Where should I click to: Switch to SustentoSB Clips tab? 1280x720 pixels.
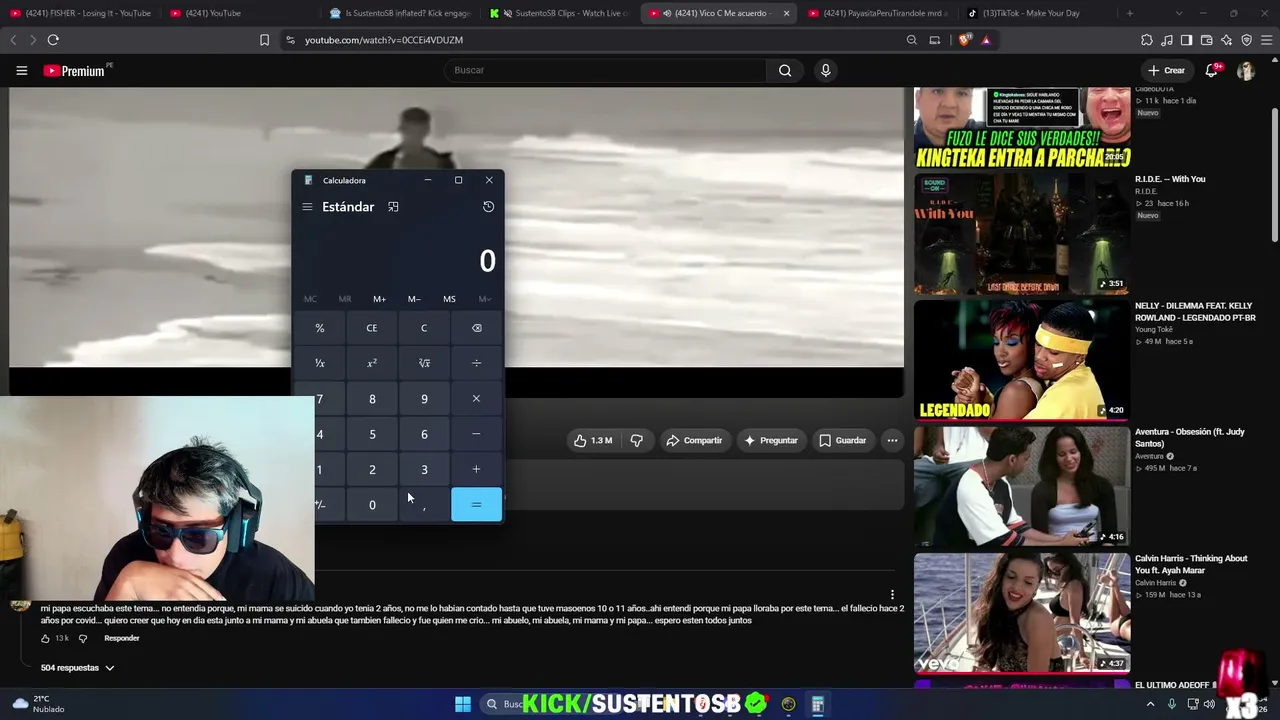click(x=560, y=13)
